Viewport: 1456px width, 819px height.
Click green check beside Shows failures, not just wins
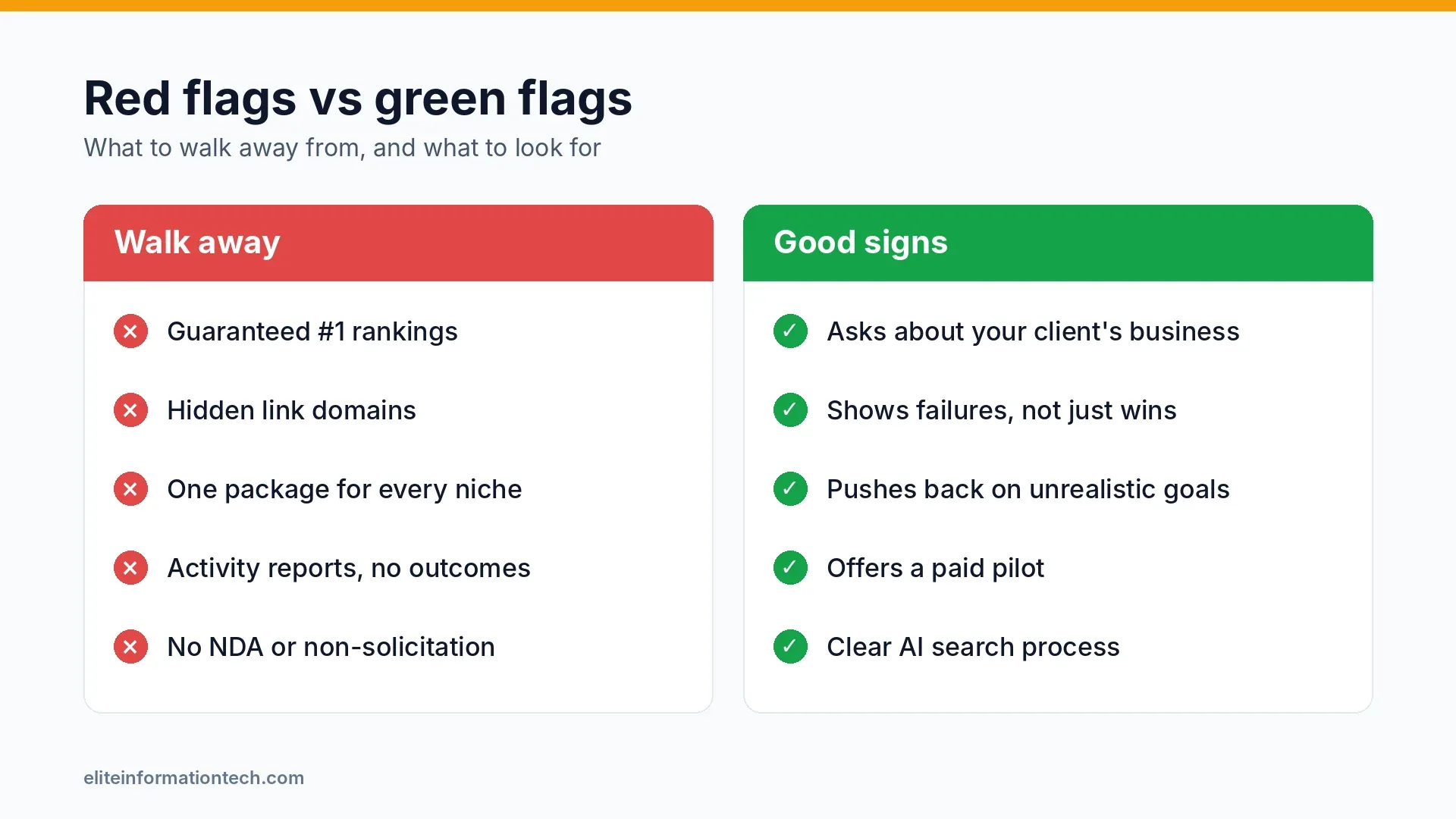[x=790, y=410]
